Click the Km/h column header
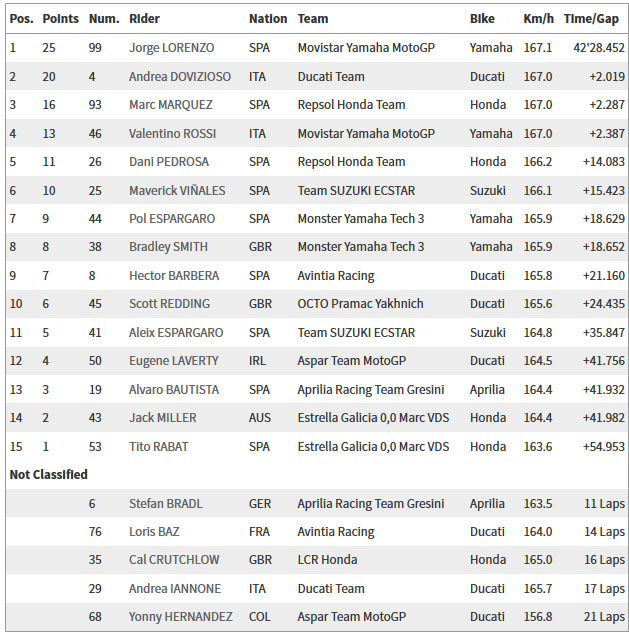The height and width of the screenshot is (633, 629). click(539, 19)
